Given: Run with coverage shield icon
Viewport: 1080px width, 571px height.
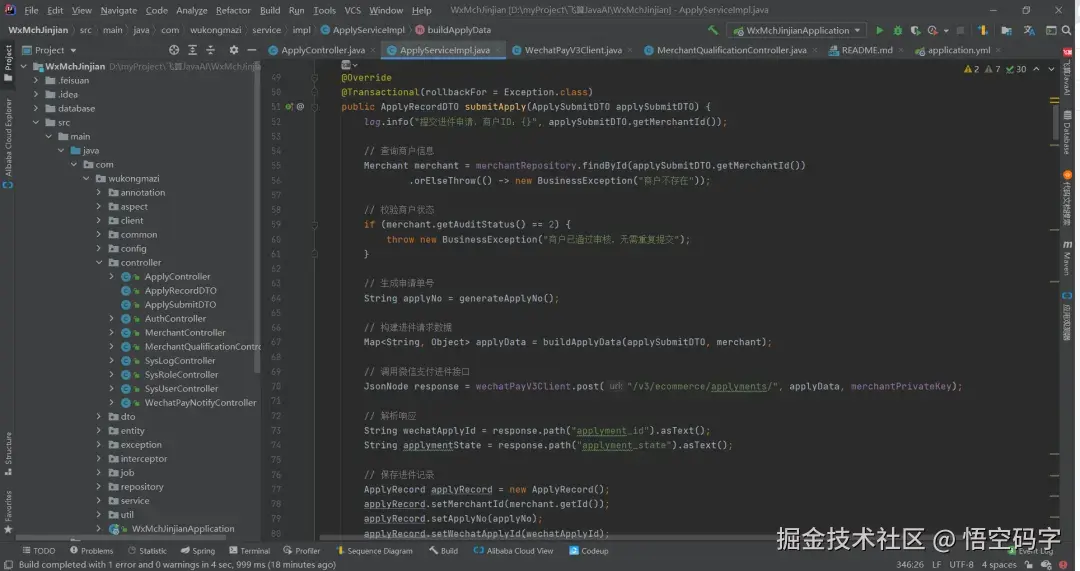Looking at the screenshot, I should [915, 30].
